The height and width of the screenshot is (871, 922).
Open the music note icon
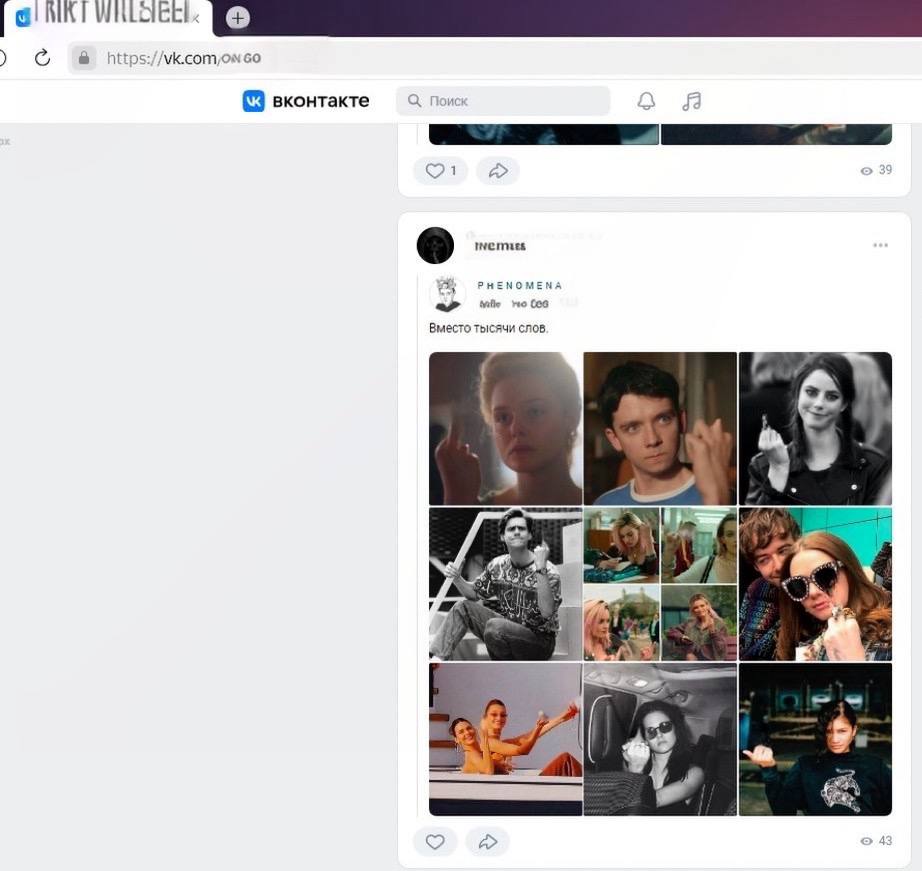pyautogui.click(x=691, y=101)
